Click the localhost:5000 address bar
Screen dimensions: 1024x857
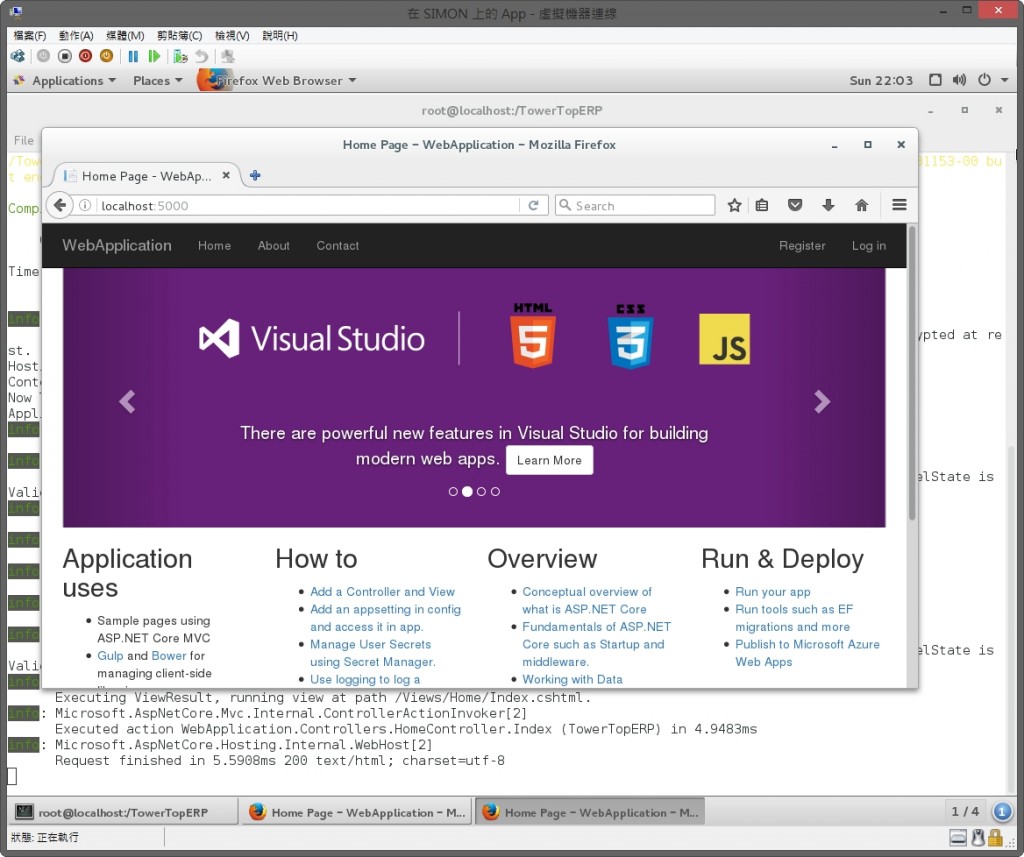point(307,205)
